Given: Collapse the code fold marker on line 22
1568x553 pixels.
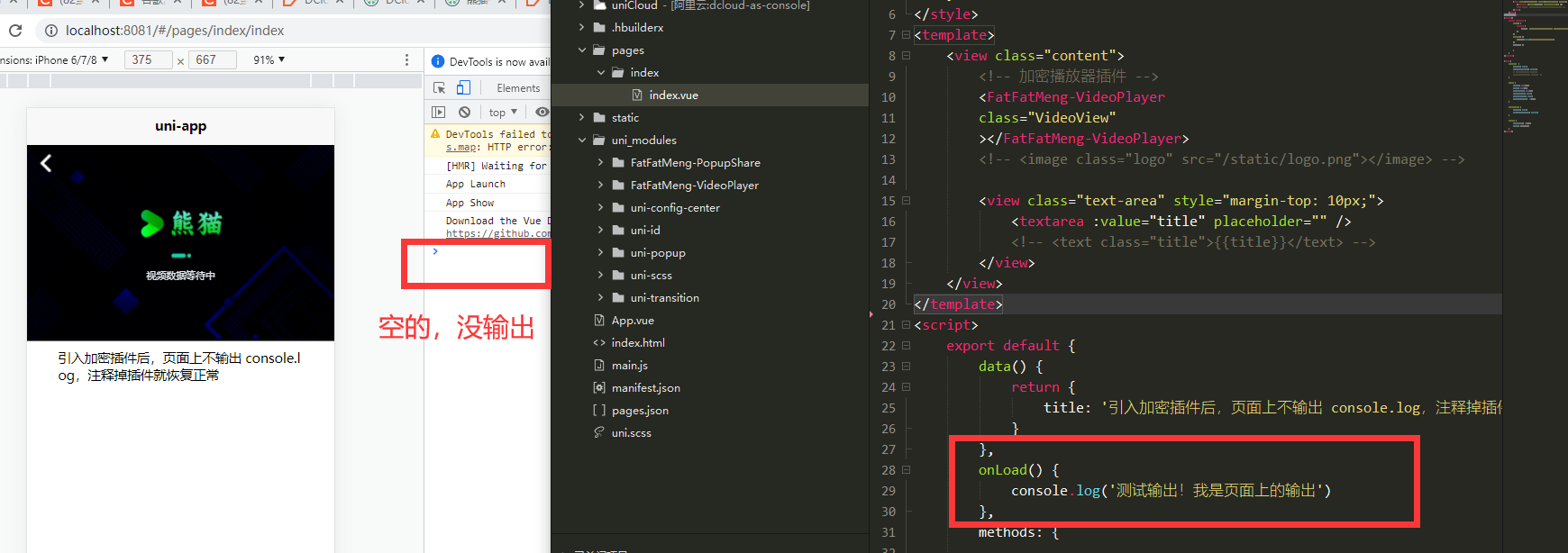Looking at the screenshot, I should tap(907, 346).
